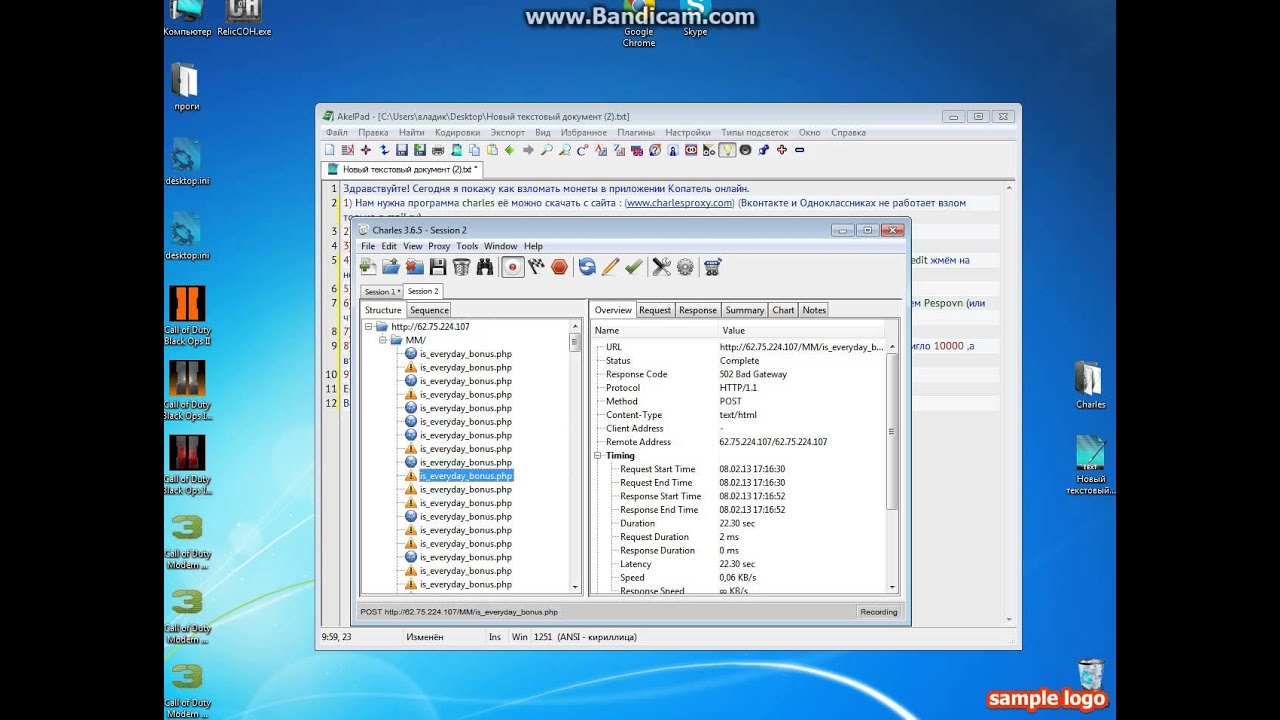Open the File menu in Charles

(x=368, y=246)
